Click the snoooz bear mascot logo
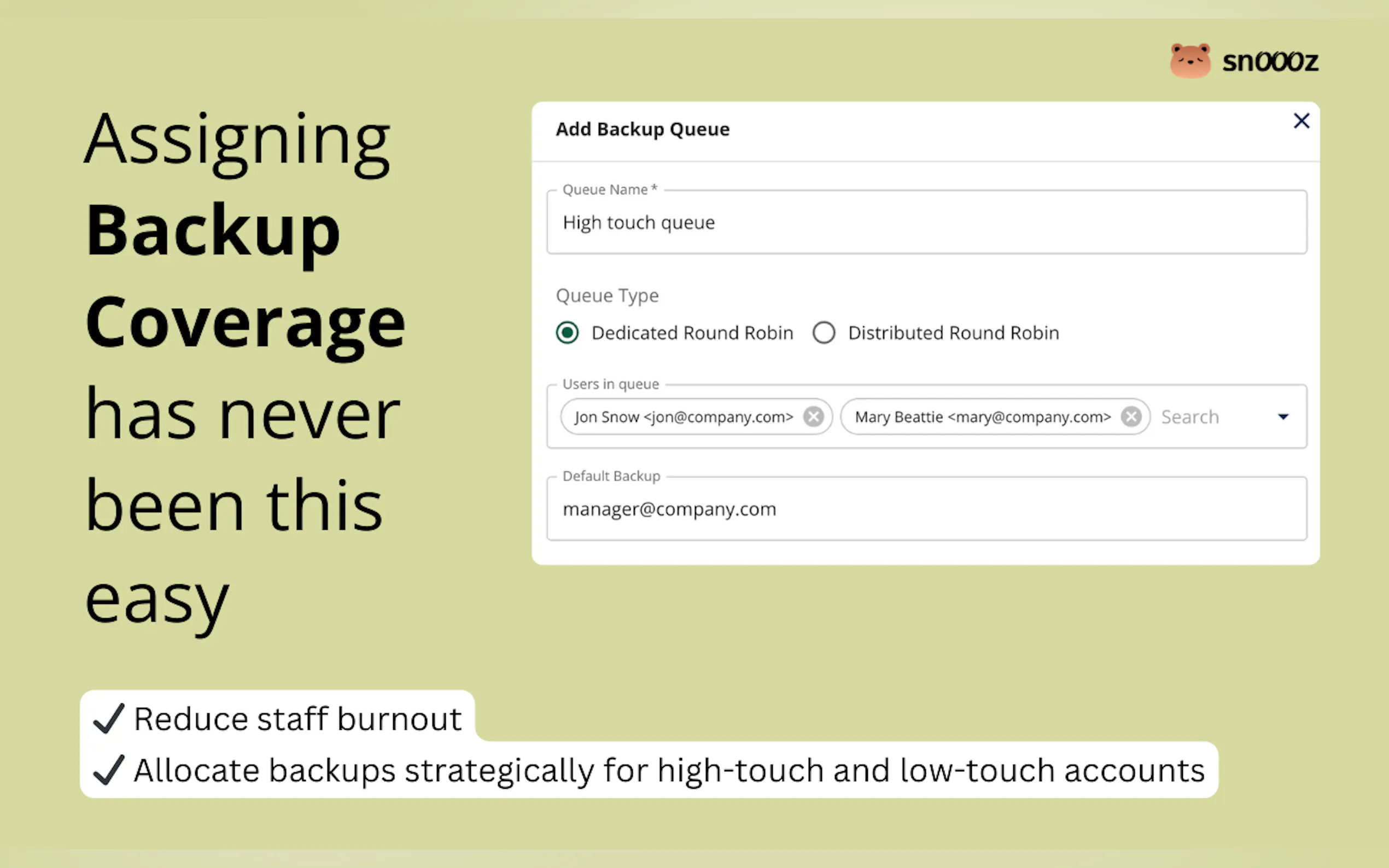This screenshot has height=868, width=1389. [1190, 61]
